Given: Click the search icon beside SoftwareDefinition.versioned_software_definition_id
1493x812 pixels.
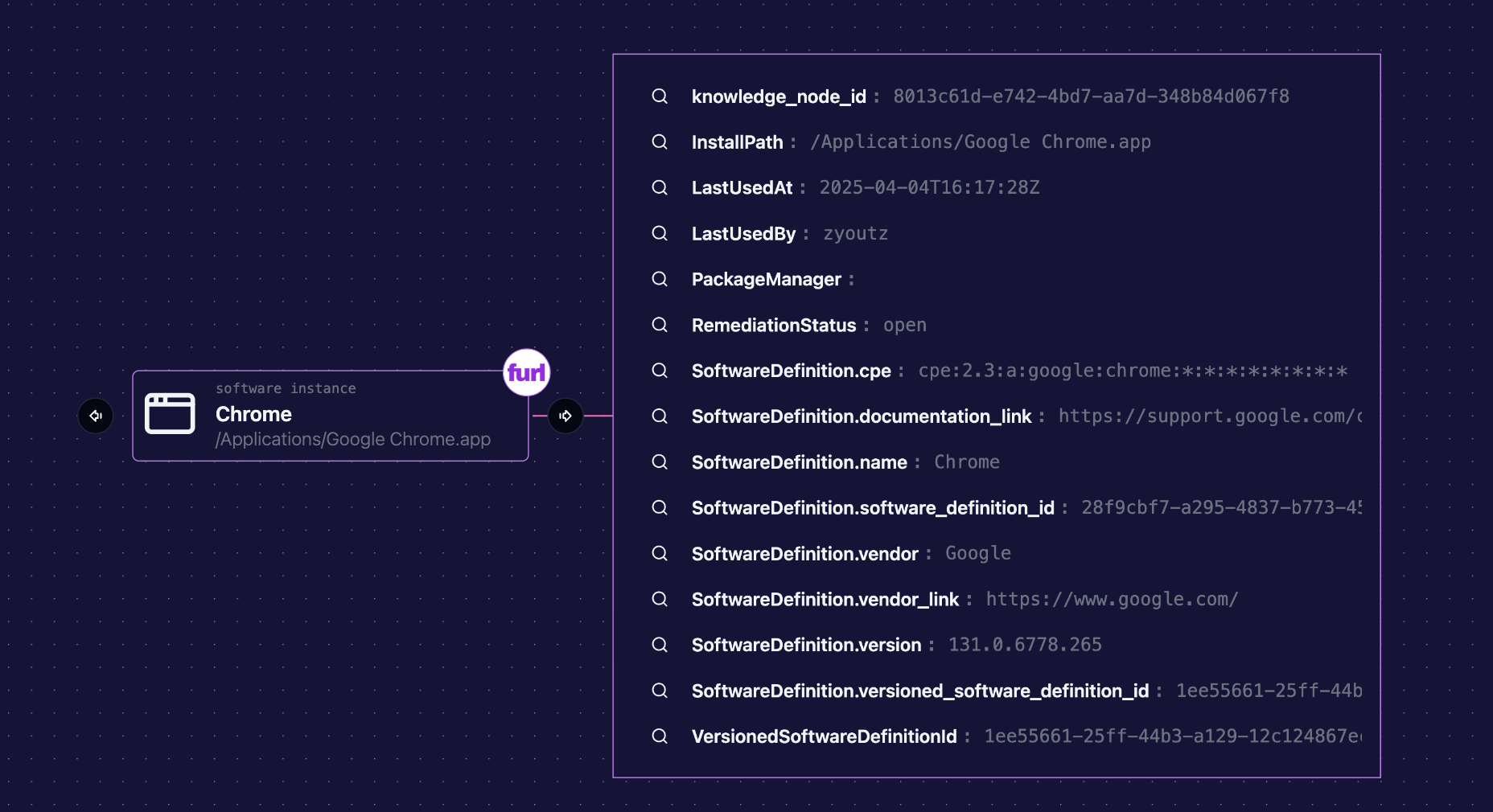Looking at the screenshot, I should pos(660,691).
